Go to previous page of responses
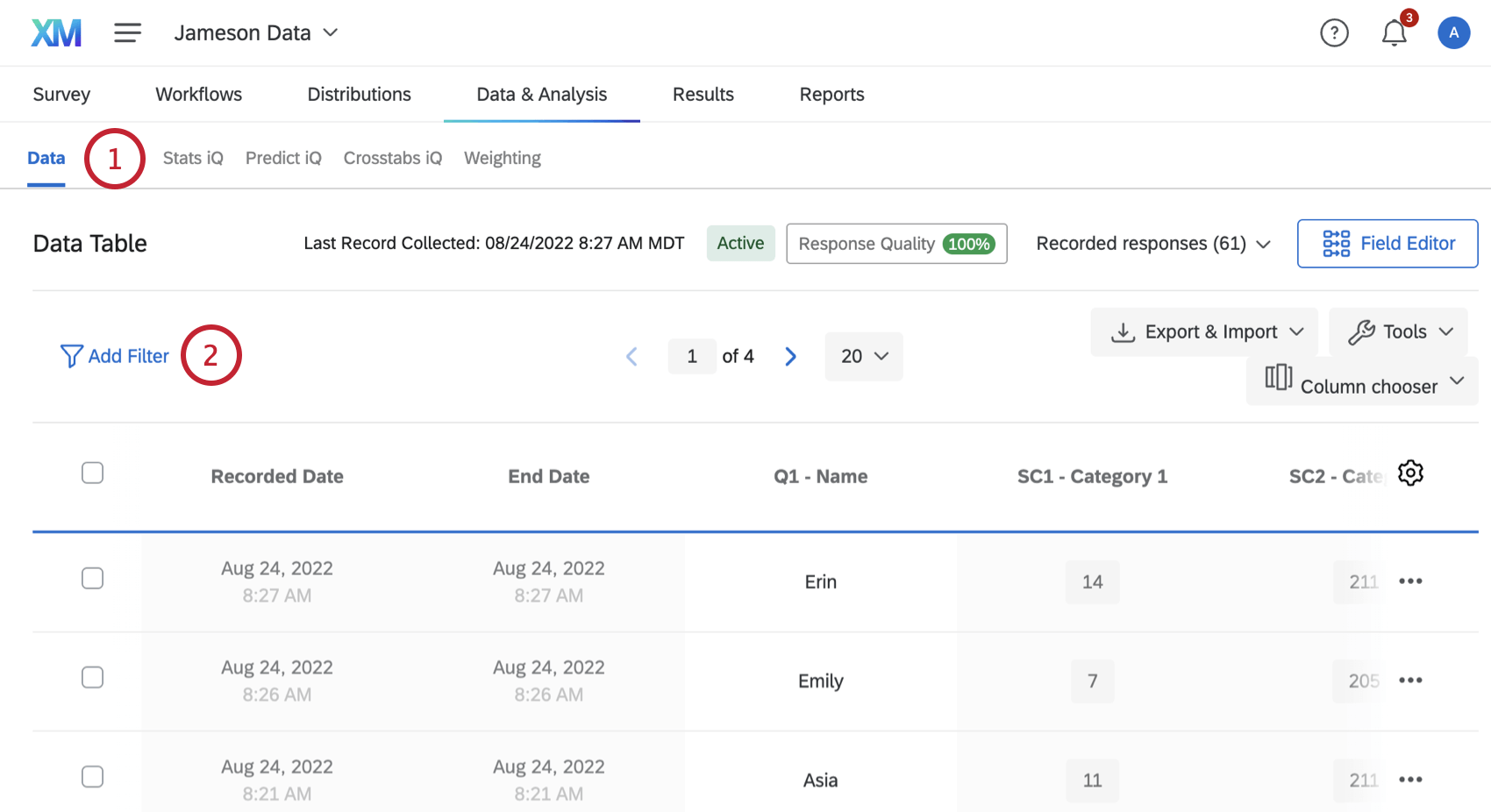Viewport: 1491px width, 812px height. tap(631, 356)
